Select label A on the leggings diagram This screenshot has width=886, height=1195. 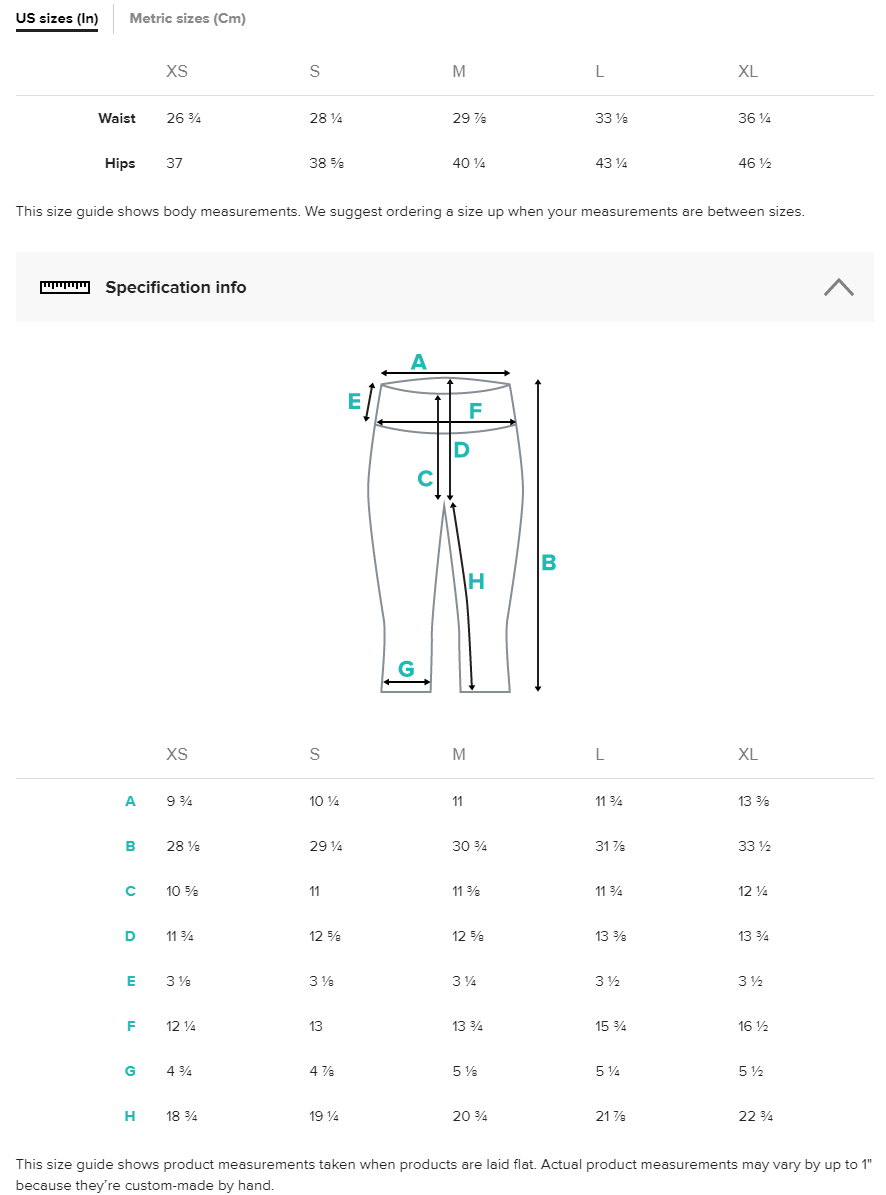[x=419, y=361]
